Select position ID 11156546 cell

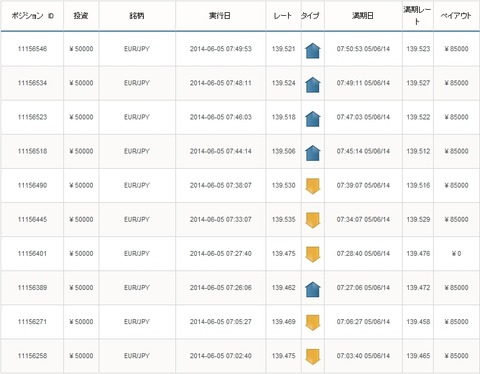pos(32,49)
